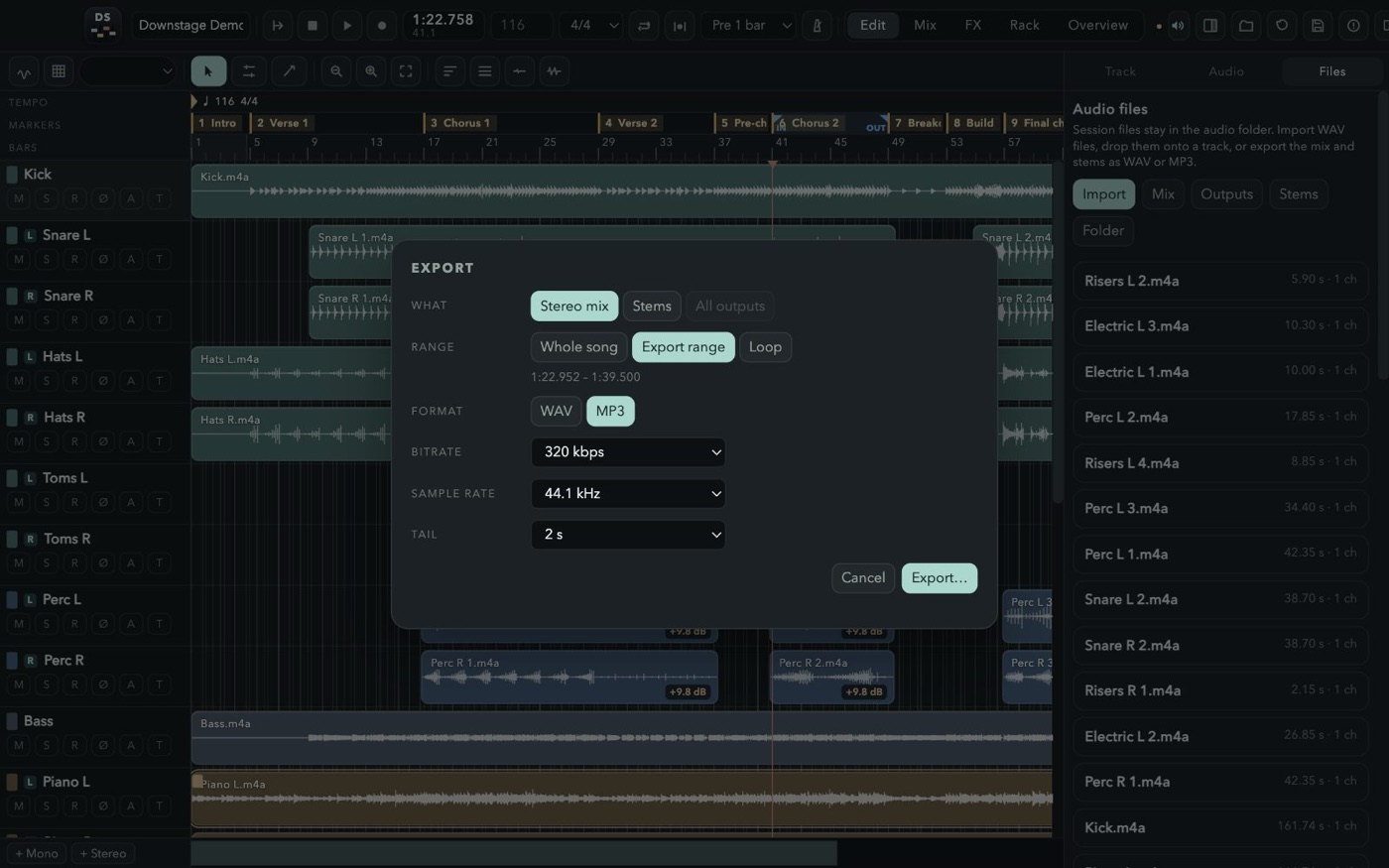Click the zoom out magnifier icon
The width and height of the screenshot is (1389, 868).
pos(336,71)
